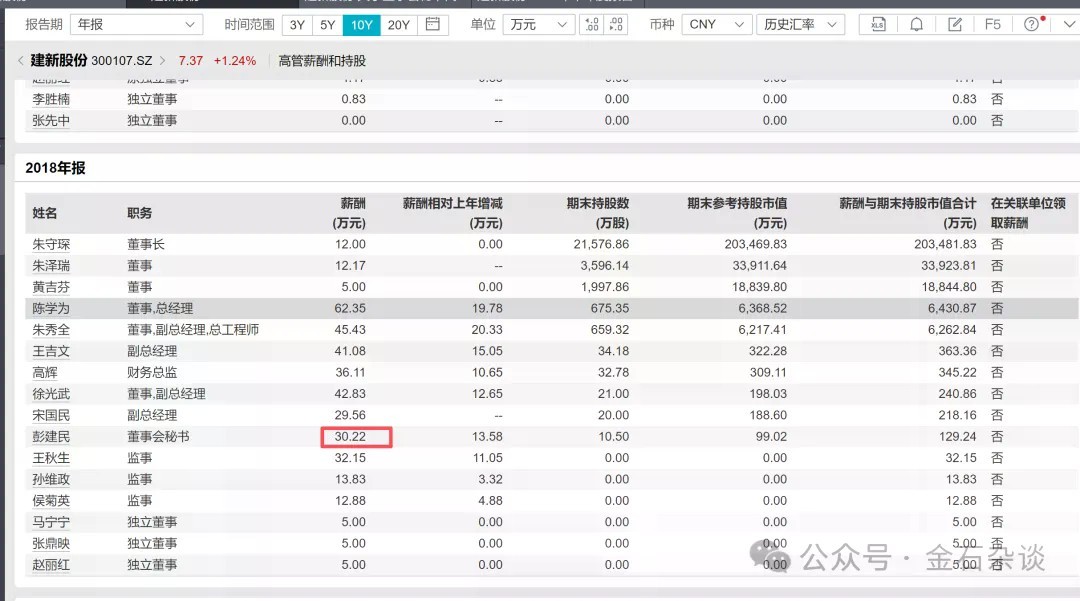Image resolution: width=1080 pixels, height=601 pixels.
Task: Open the custom date range calendar
Action: 433,25
